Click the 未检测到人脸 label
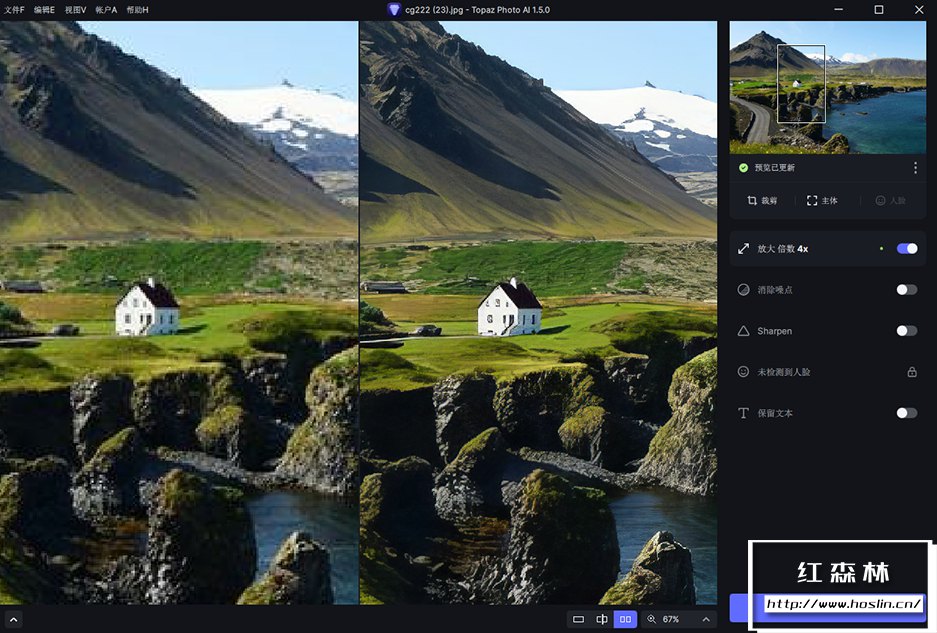This screenshot has width=937, height=633. 783,372
